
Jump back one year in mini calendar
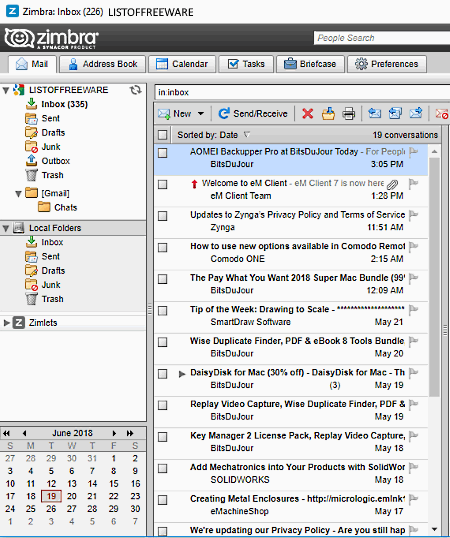coord(7,433)
